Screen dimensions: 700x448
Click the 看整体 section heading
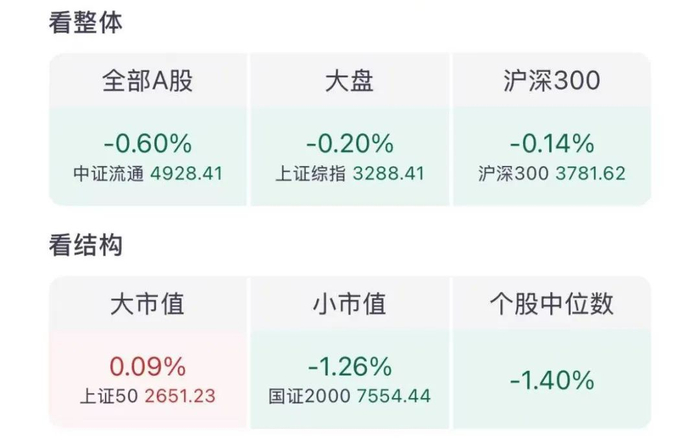pyautogui.click(x=86, y=24)
